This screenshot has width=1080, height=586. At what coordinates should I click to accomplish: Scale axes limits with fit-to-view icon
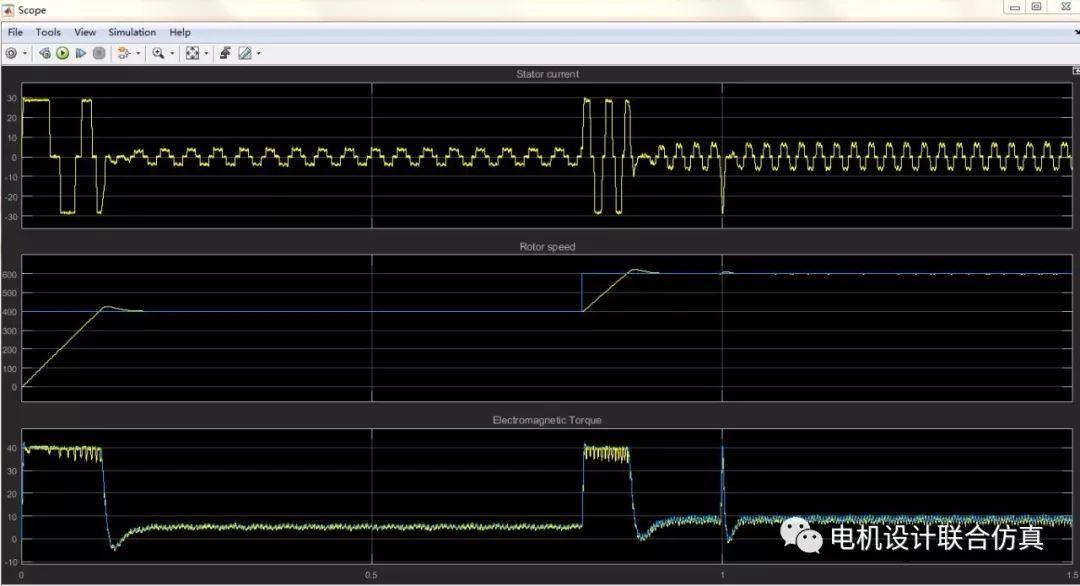(192, 53)
